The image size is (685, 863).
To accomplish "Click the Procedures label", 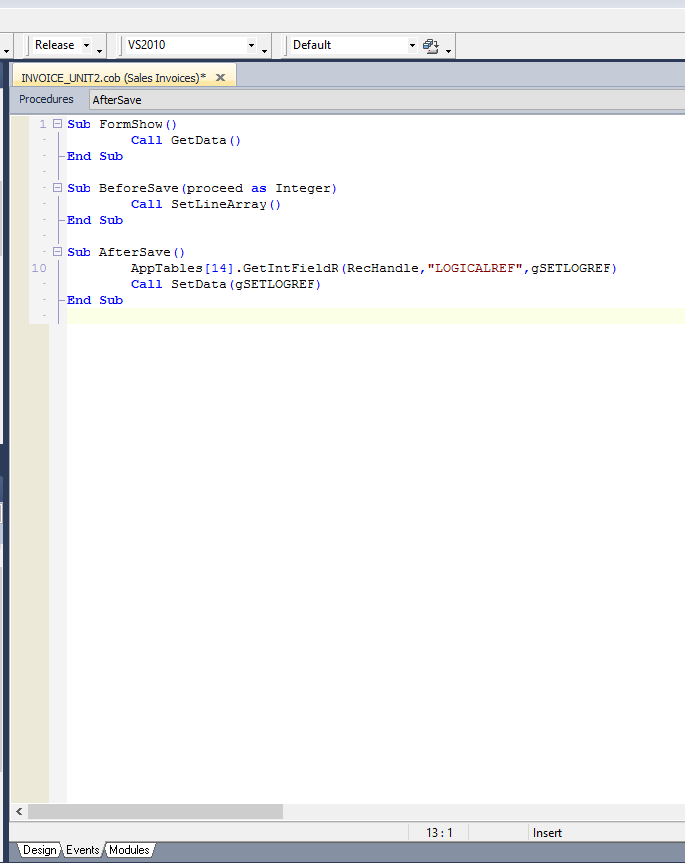I will pos(46,100).
